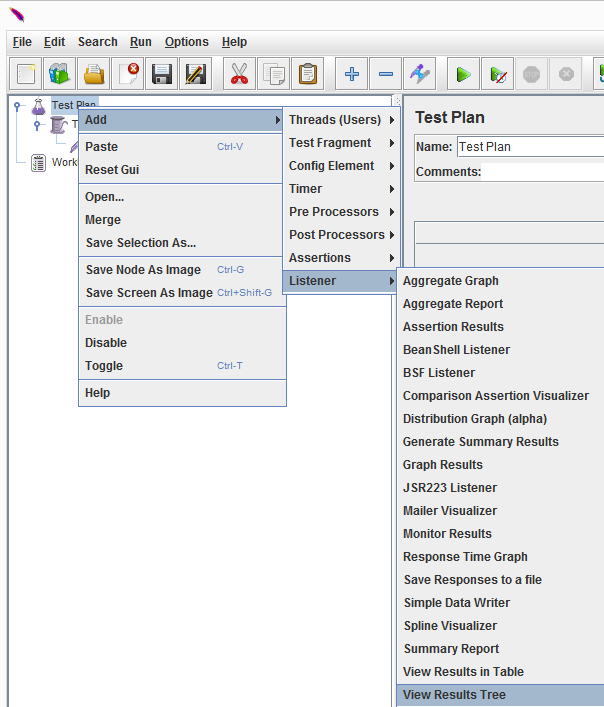Click the Open file folder icon
The width and height of the screenshot is (604, 707).
[x=94, y=73]
